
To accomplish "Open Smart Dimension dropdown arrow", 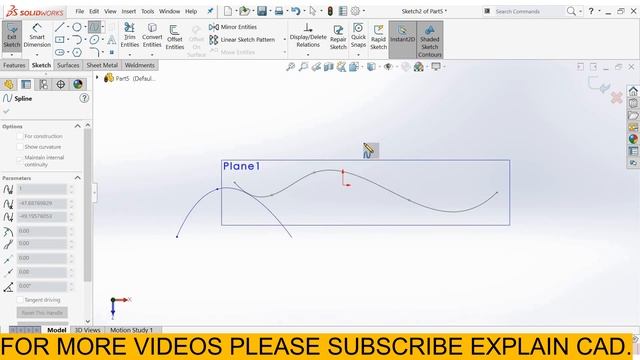I will [x=37, y=55].
